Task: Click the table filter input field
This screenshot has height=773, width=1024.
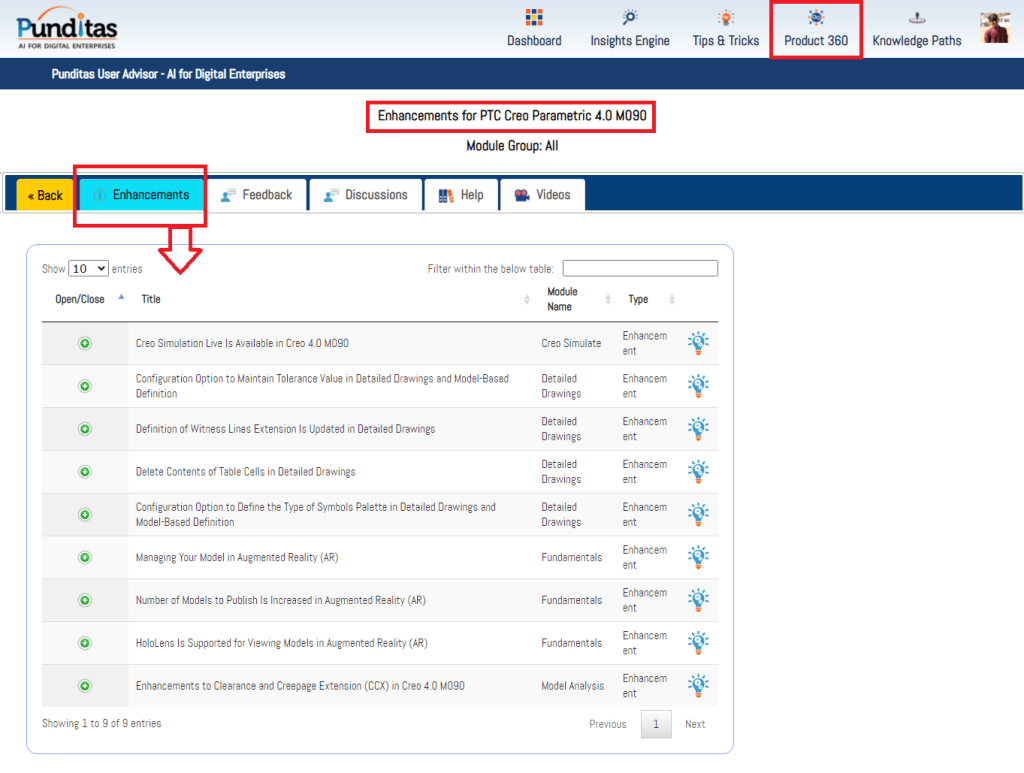Action: 640,268
